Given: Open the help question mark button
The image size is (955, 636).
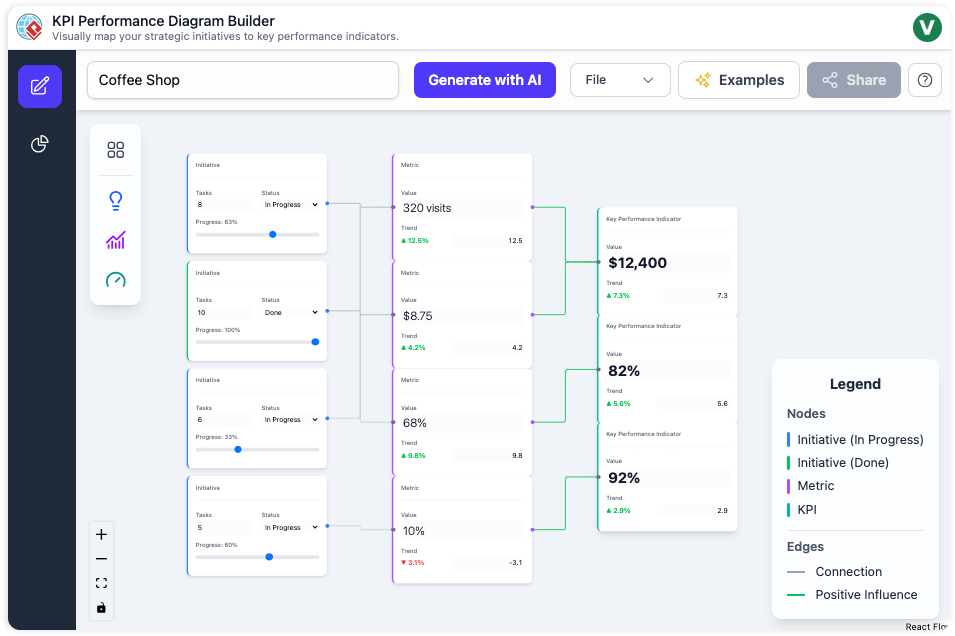Looking at the screenshot, I should [x=924, y=80].
